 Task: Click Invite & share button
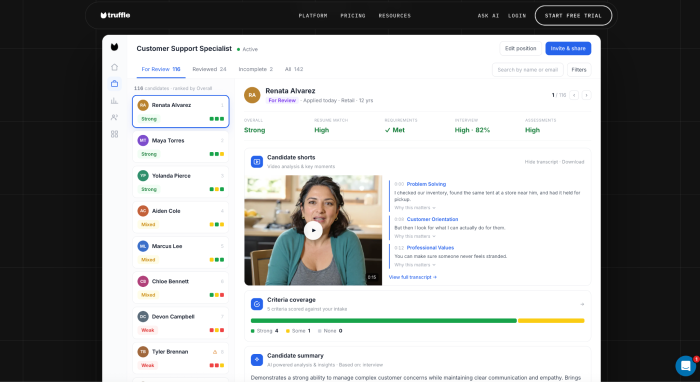pyautogui.click(x=568, y=48)
